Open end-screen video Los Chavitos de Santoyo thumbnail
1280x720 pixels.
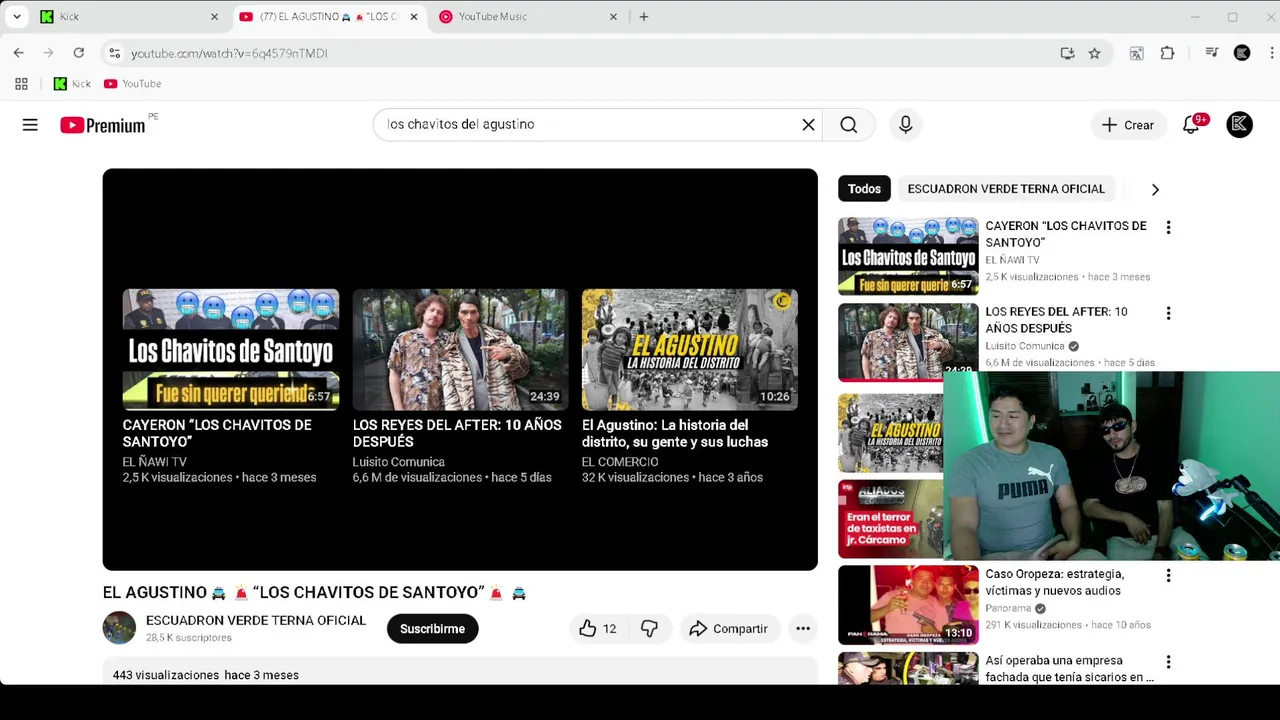click(x=231, y=350)
